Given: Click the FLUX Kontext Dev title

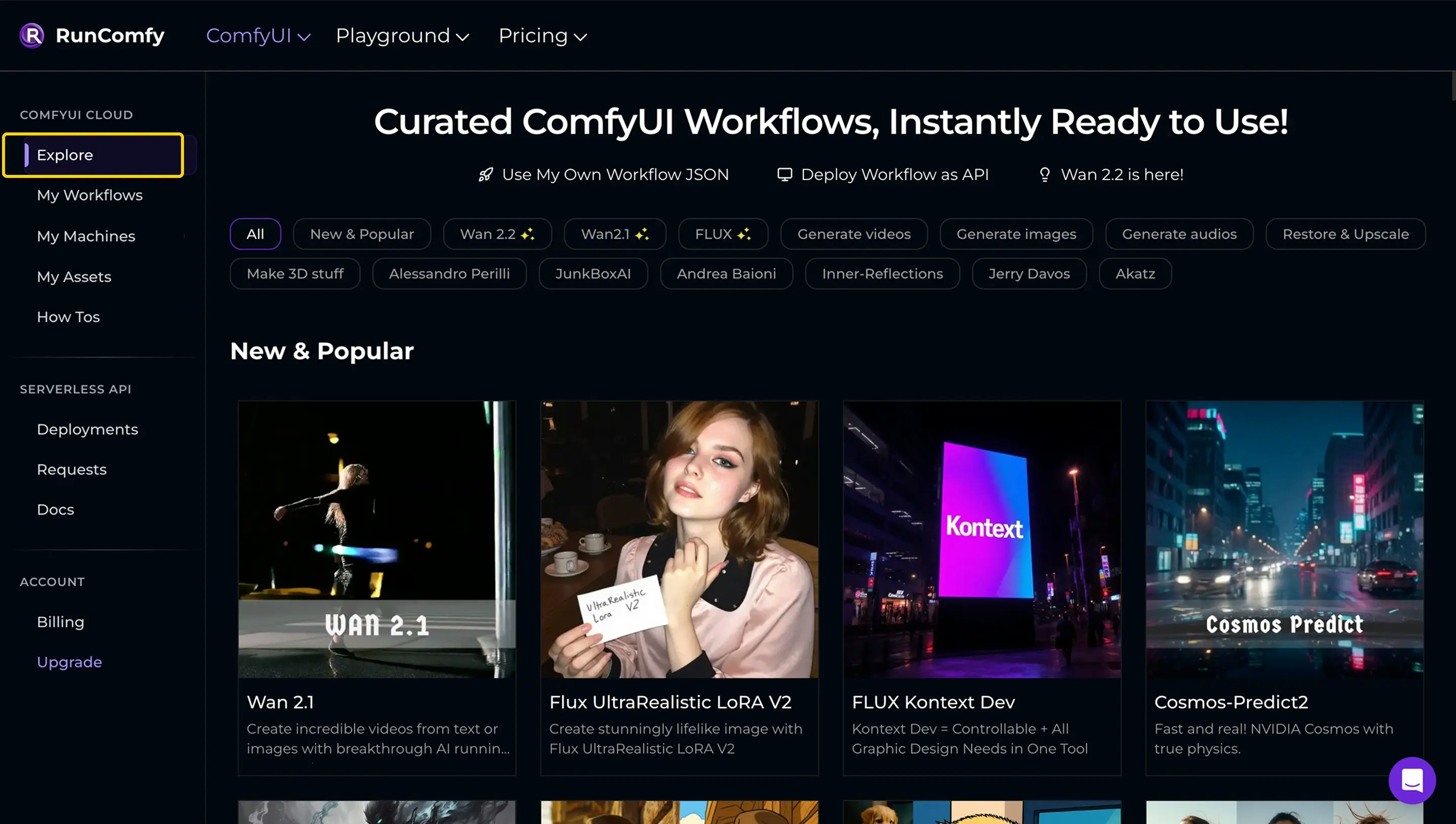Looking at the screenshot, I should click(x=933, y=702).
